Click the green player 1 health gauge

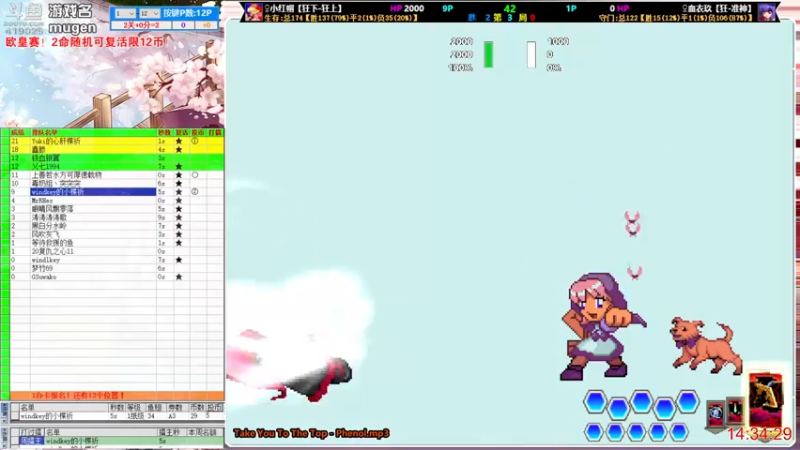tap(488, 55)
